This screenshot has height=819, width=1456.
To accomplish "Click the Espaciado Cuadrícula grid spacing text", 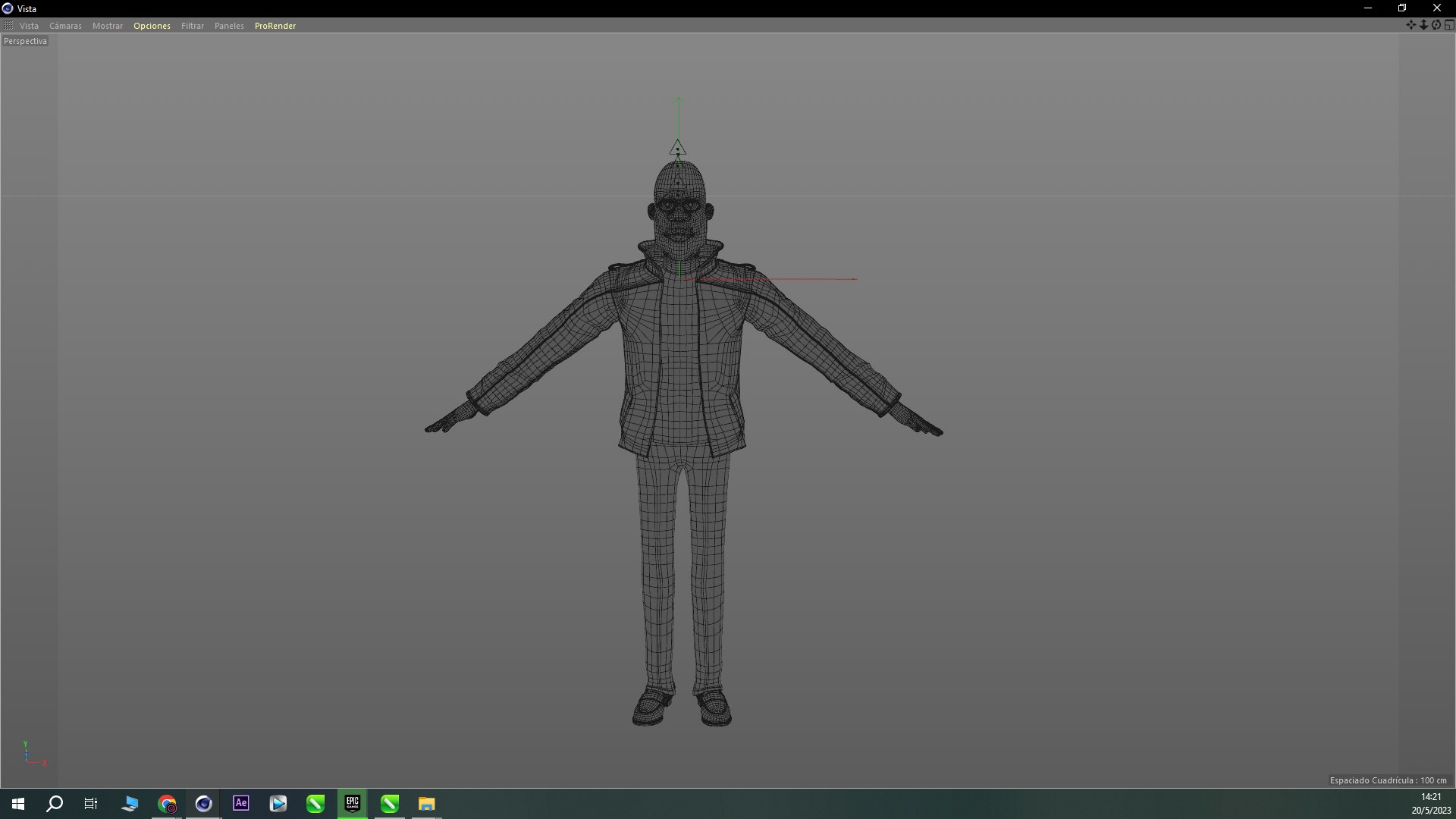I will point(1388,780).
